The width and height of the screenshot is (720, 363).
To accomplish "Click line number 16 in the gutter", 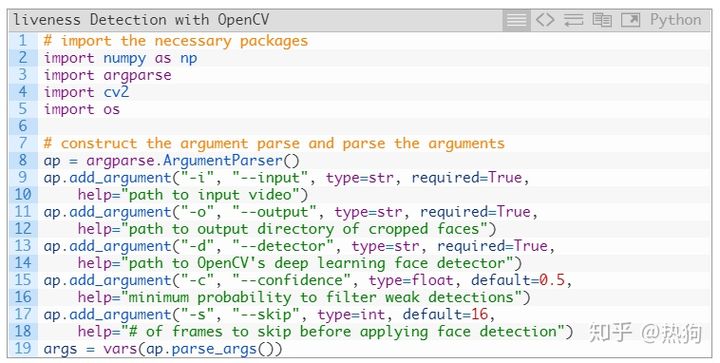I will [23, 297].
